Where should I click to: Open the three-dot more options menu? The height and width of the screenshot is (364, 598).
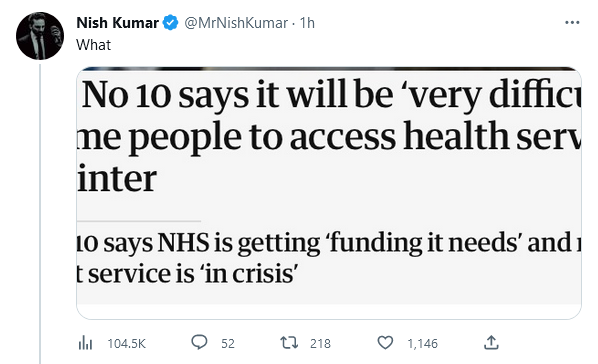572,23
